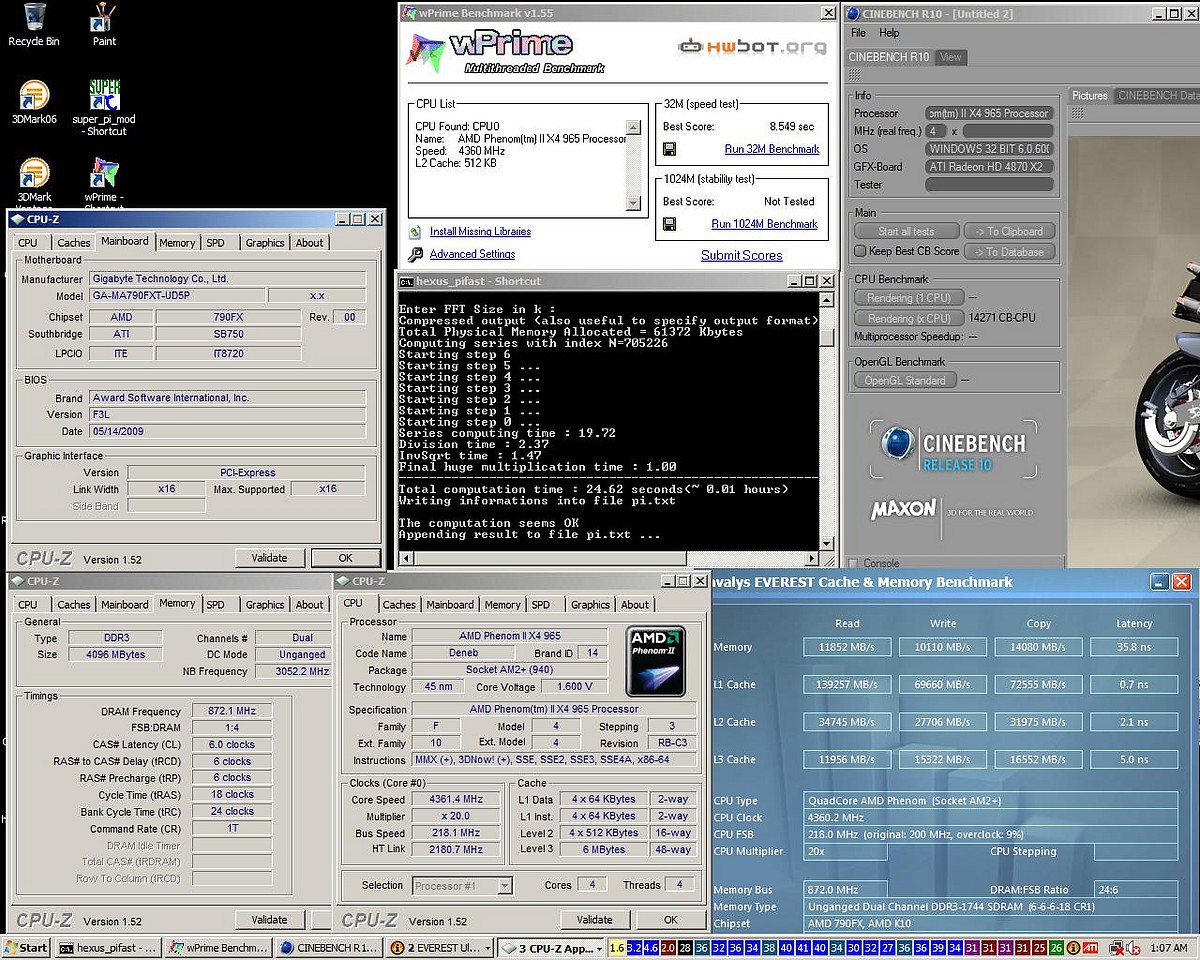Click Run 32M Benchmark link
This screenshot has width=1200, height=960.
click(772, 149)
